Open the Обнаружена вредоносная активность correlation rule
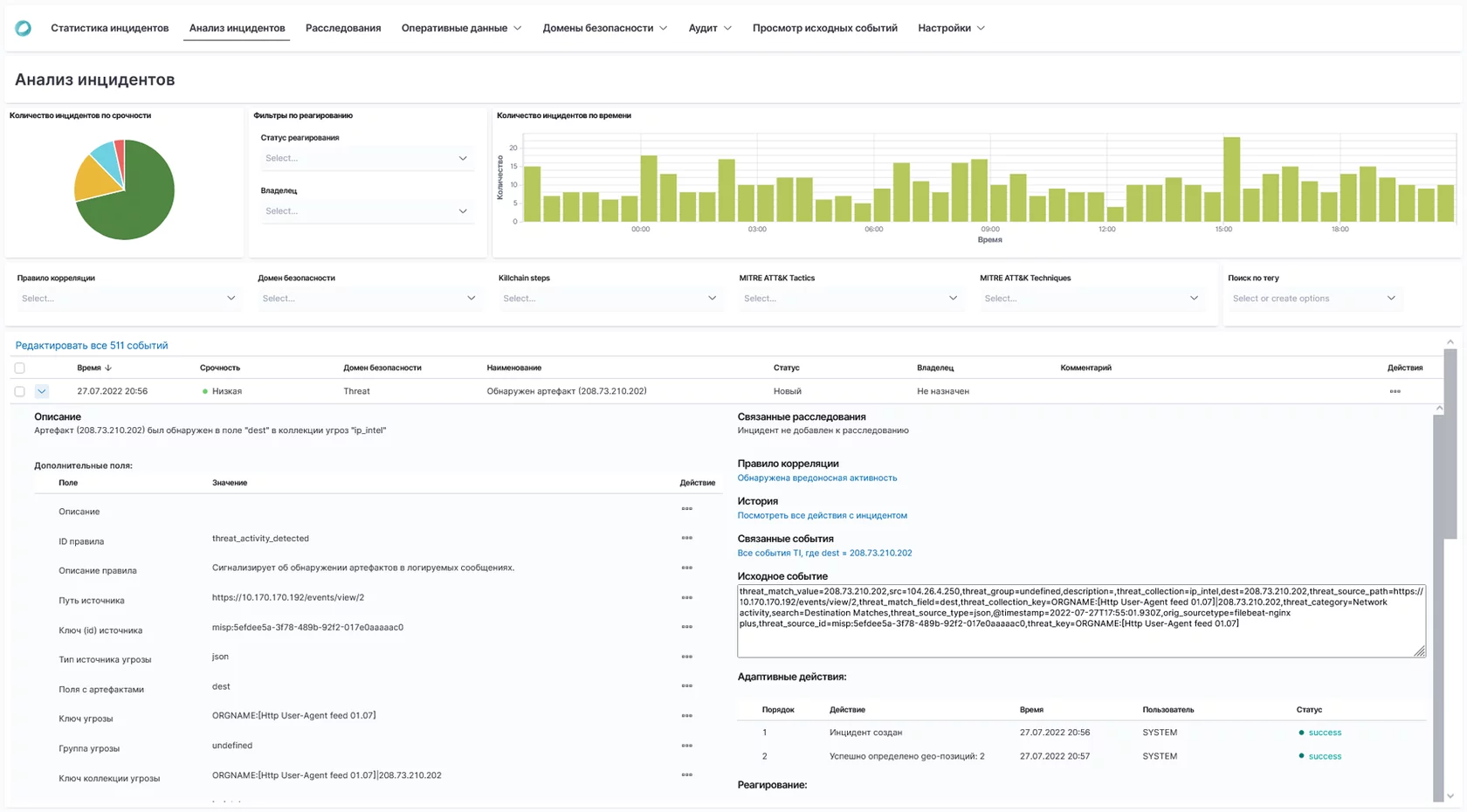 pyautogui.click(x=817, y=478)
